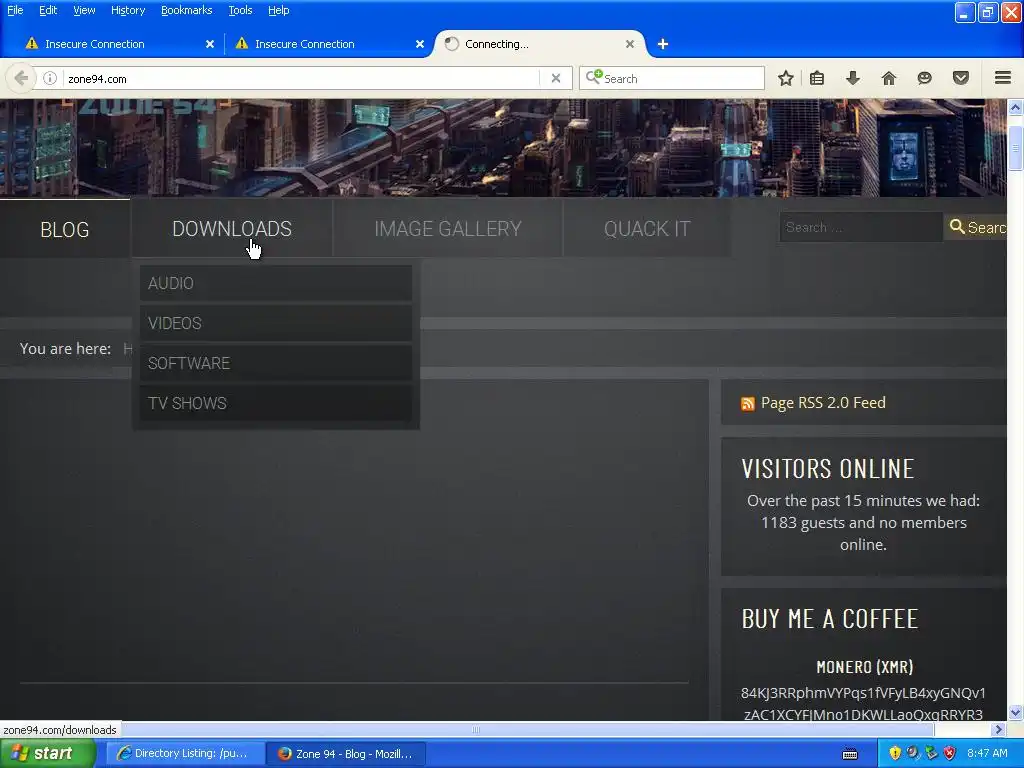Open the Firefox hamburger menu
1024x768 pixels.
click(1003, 78)
